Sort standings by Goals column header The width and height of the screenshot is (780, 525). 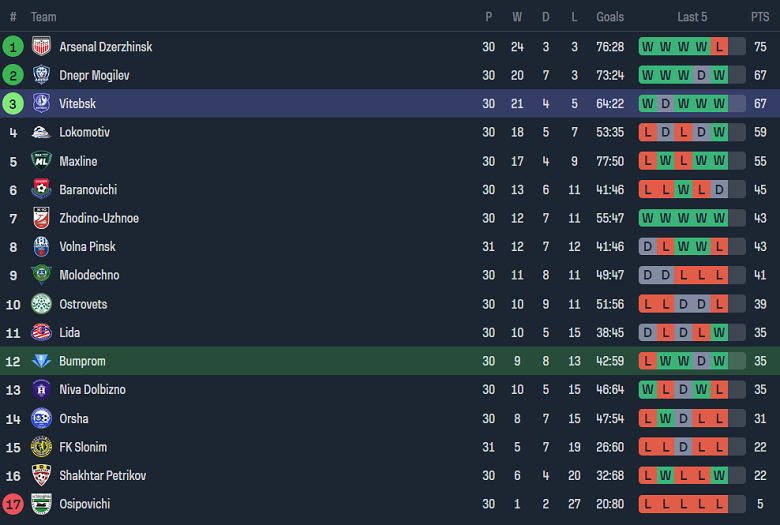point(610,17)
